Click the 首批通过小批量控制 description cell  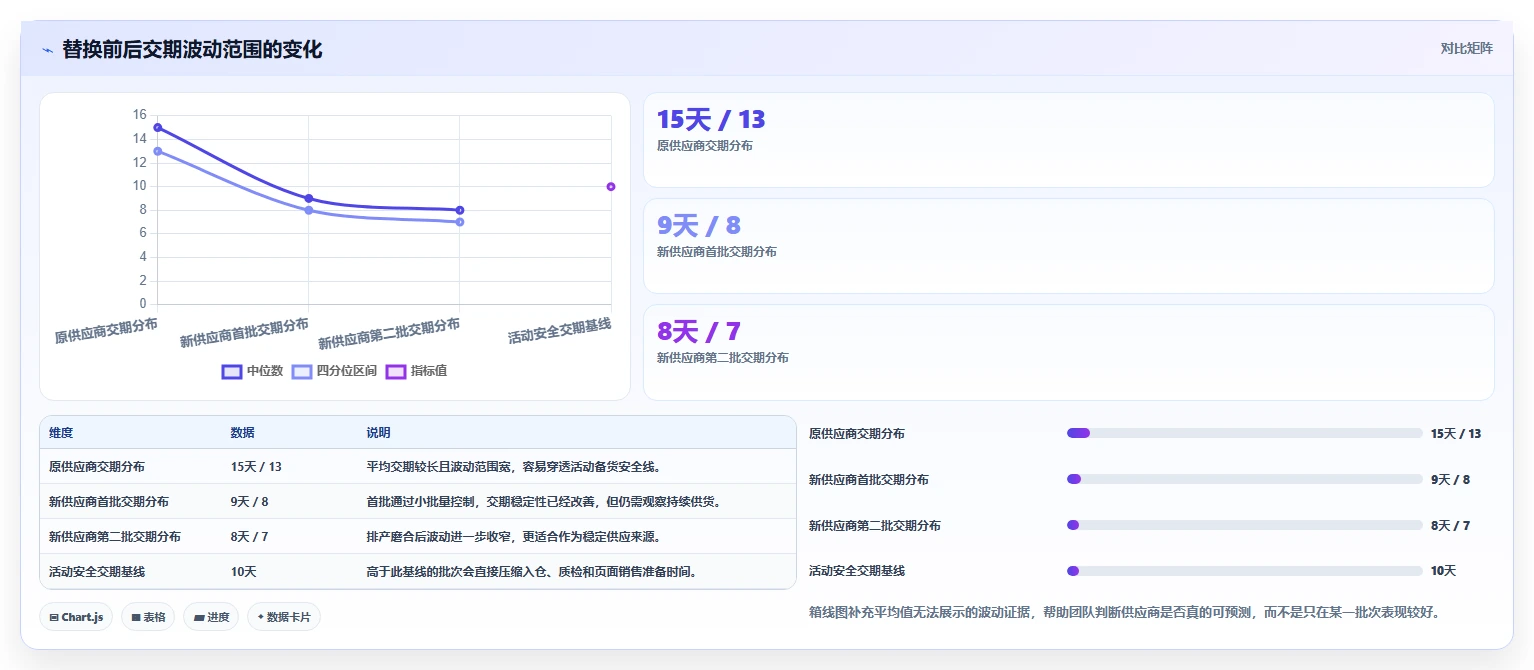tap(543, 502)
